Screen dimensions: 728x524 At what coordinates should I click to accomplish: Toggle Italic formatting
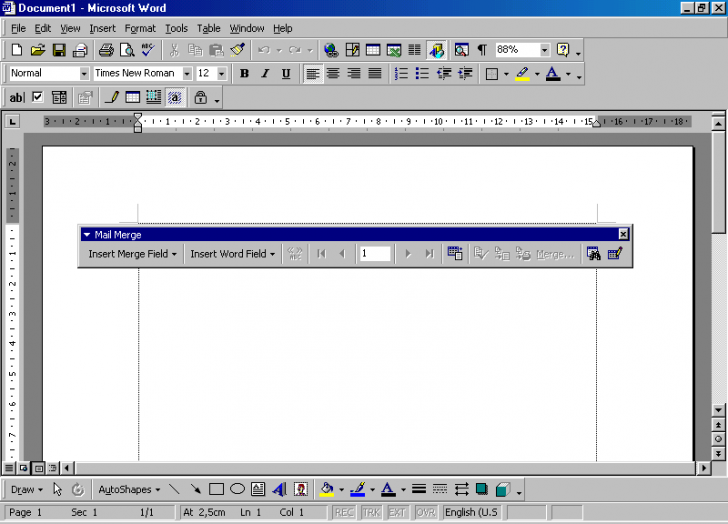(x=265, y=73)
